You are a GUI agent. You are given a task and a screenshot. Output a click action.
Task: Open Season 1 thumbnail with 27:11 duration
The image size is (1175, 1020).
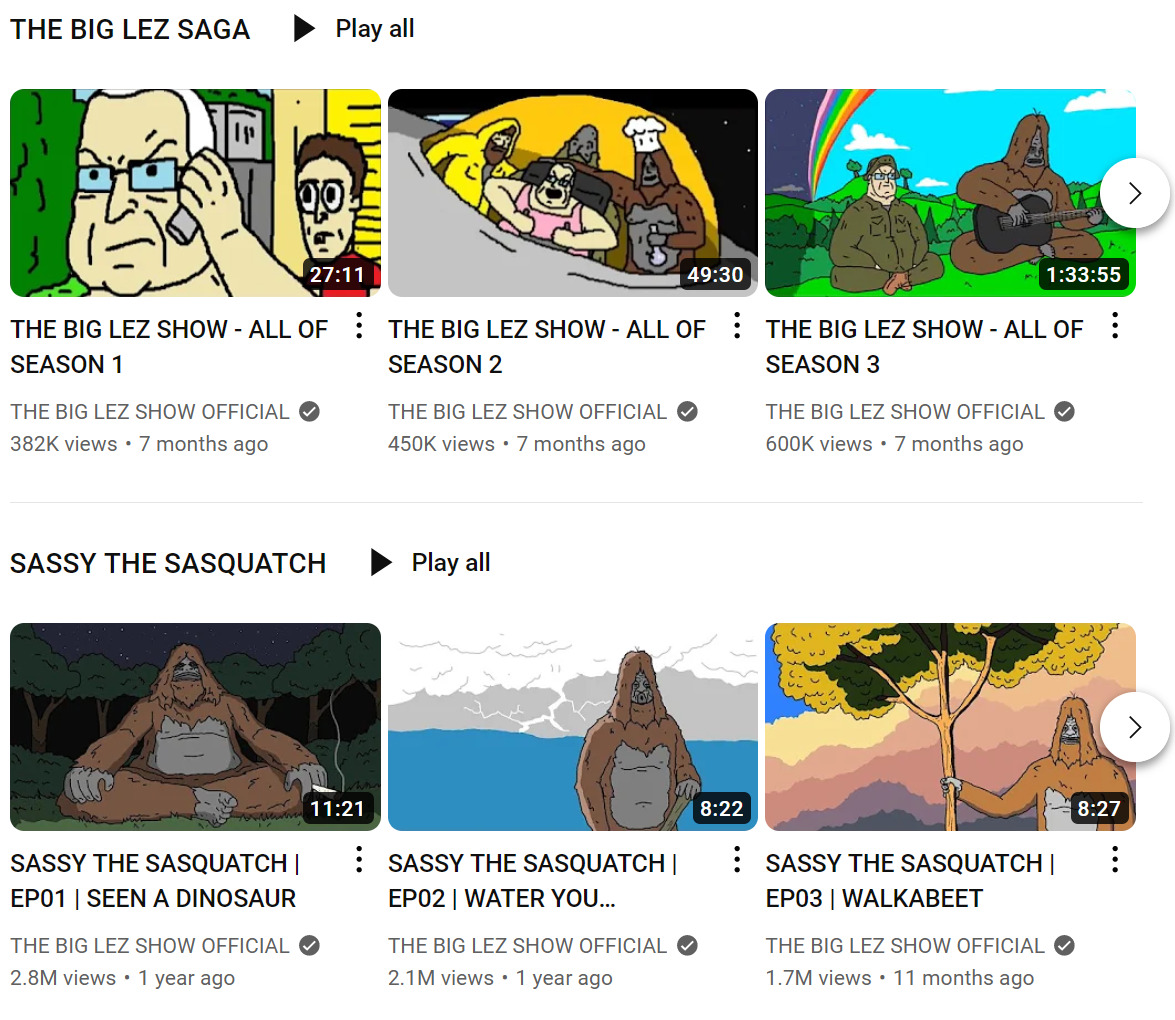(195, 193)
